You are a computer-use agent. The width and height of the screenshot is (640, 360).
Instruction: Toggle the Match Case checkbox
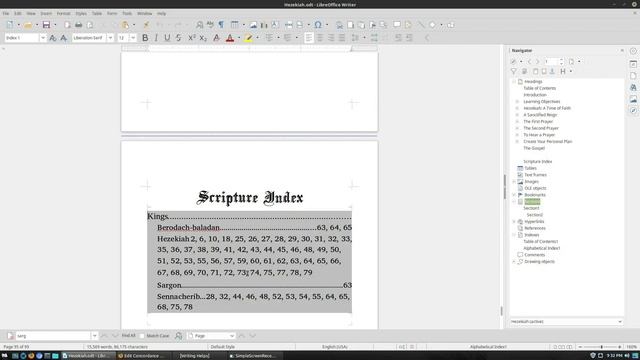point(142,336)
